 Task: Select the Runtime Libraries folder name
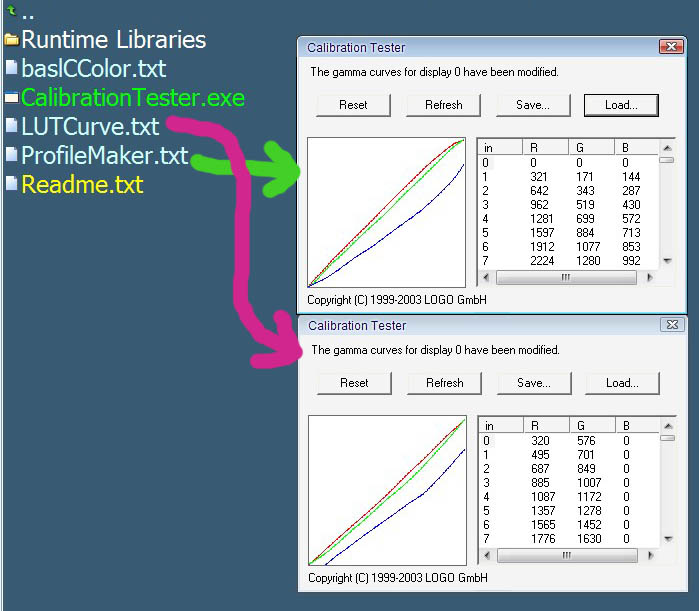click(x=114, y=40)
